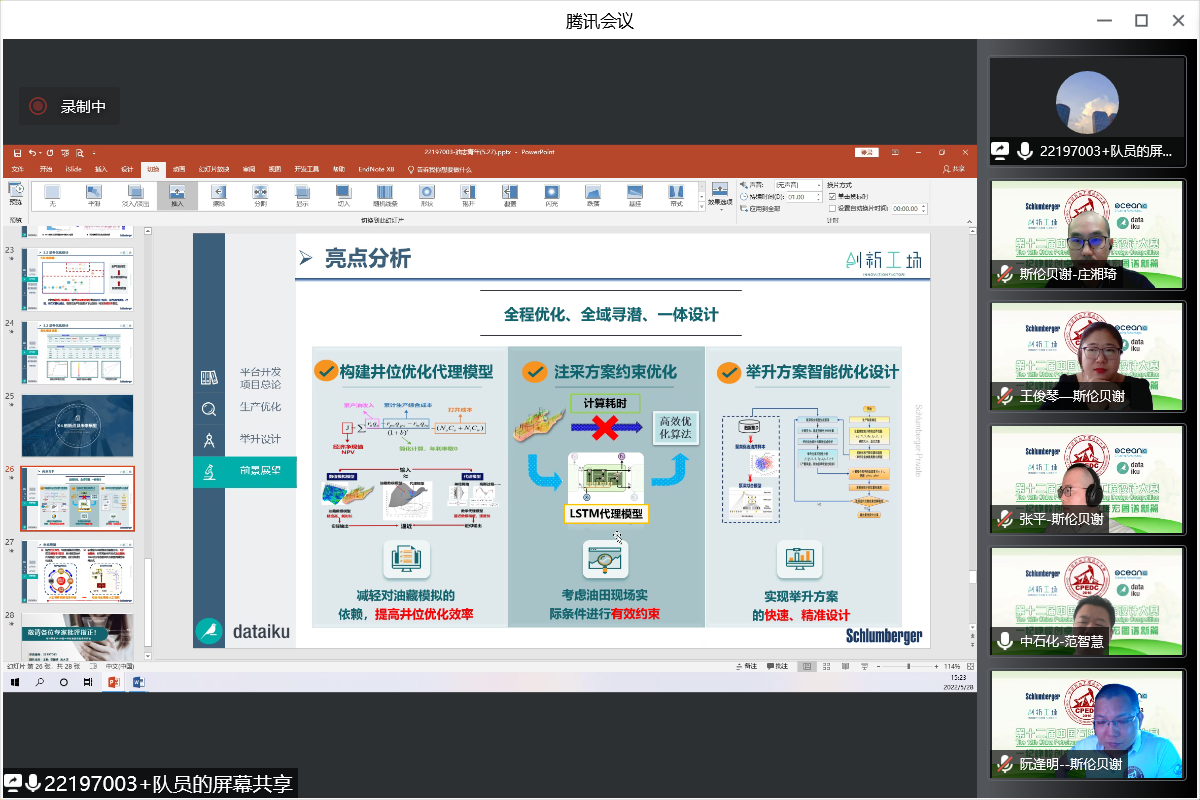Apply the 分割 (Split) transition

point(260,194)
